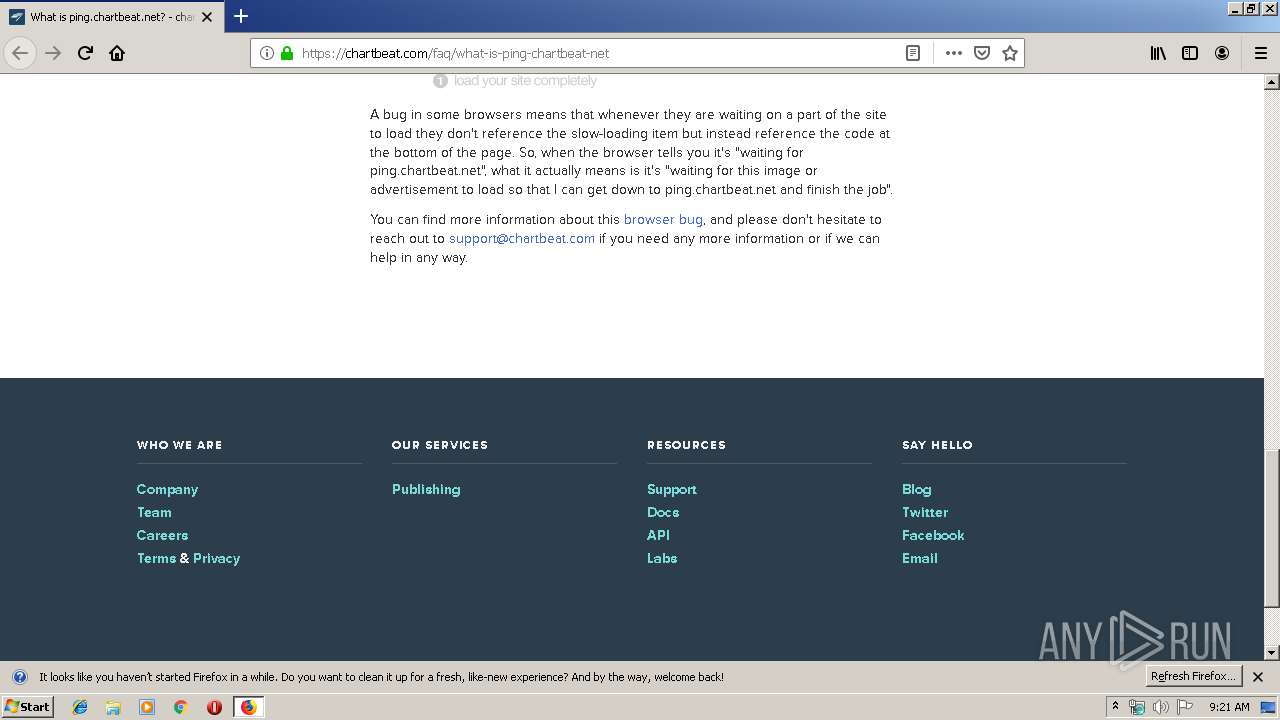Open the Blog link in footer
Screen dimensions: 1280x720
pos(916,489)
